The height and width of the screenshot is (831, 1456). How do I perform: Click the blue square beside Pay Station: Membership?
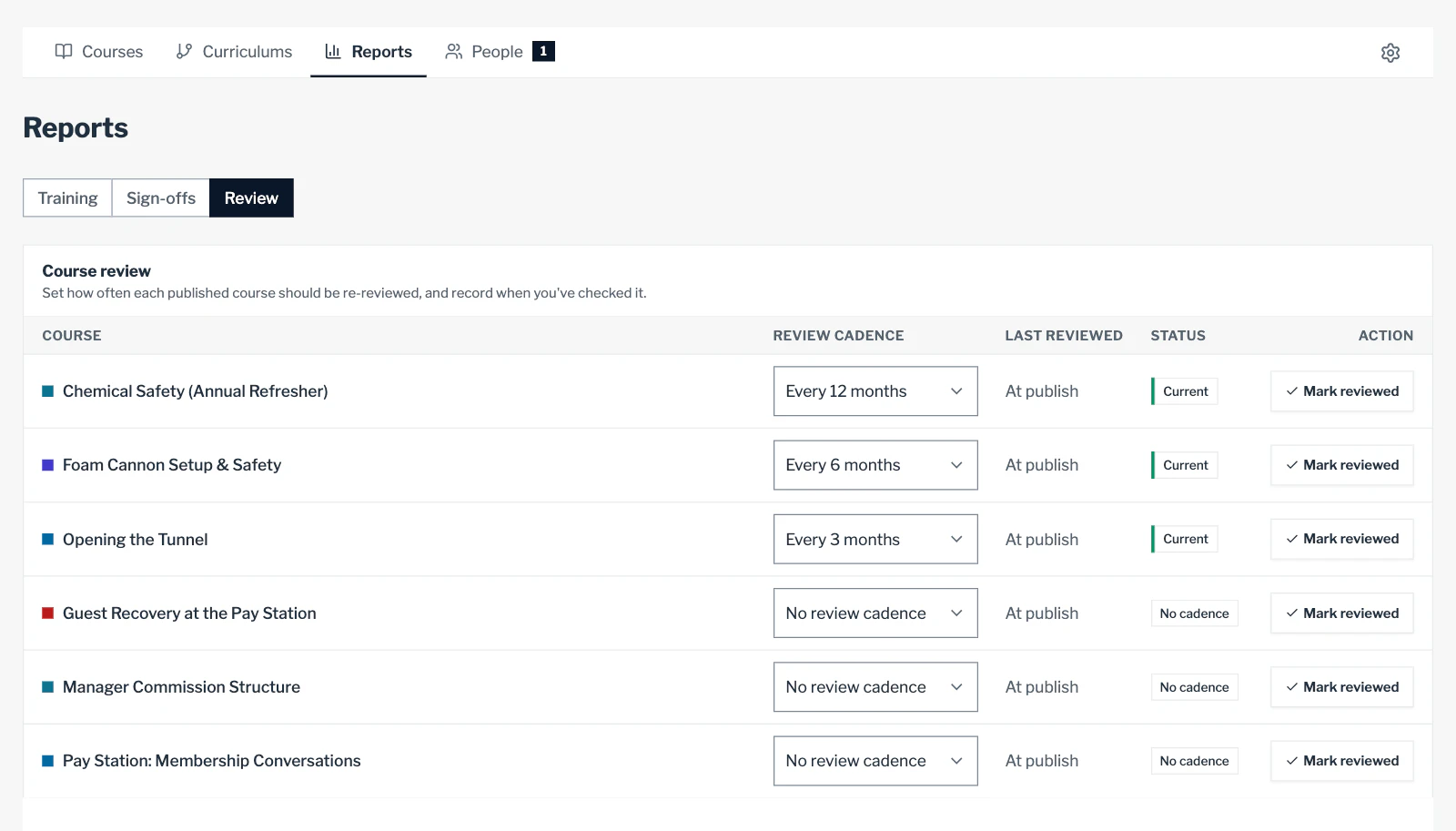(x=48, y=761)
